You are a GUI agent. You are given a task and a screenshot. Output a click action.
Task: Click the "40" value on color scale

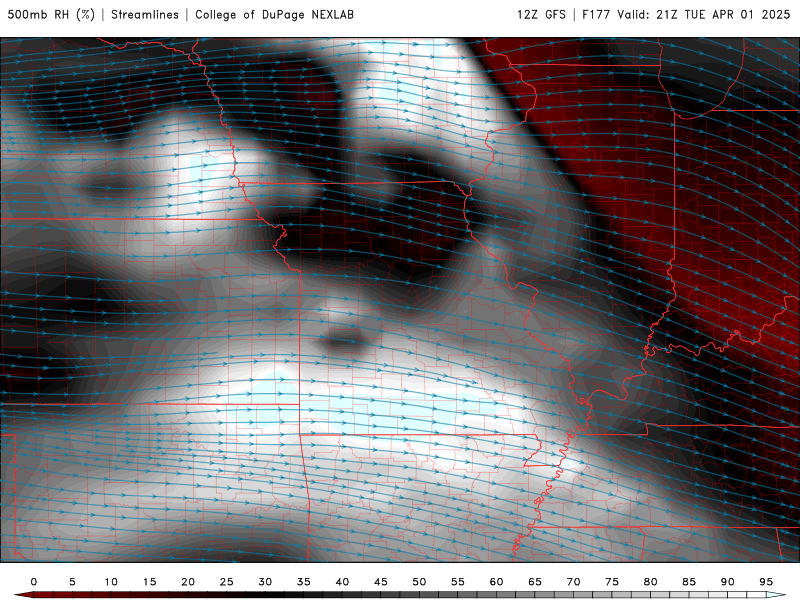(x=342, y=582)
